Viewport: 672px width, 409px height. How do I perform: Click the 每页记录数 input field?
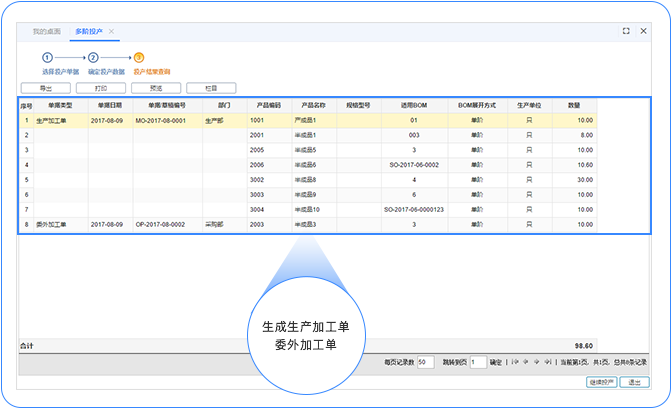coord(425,362)
